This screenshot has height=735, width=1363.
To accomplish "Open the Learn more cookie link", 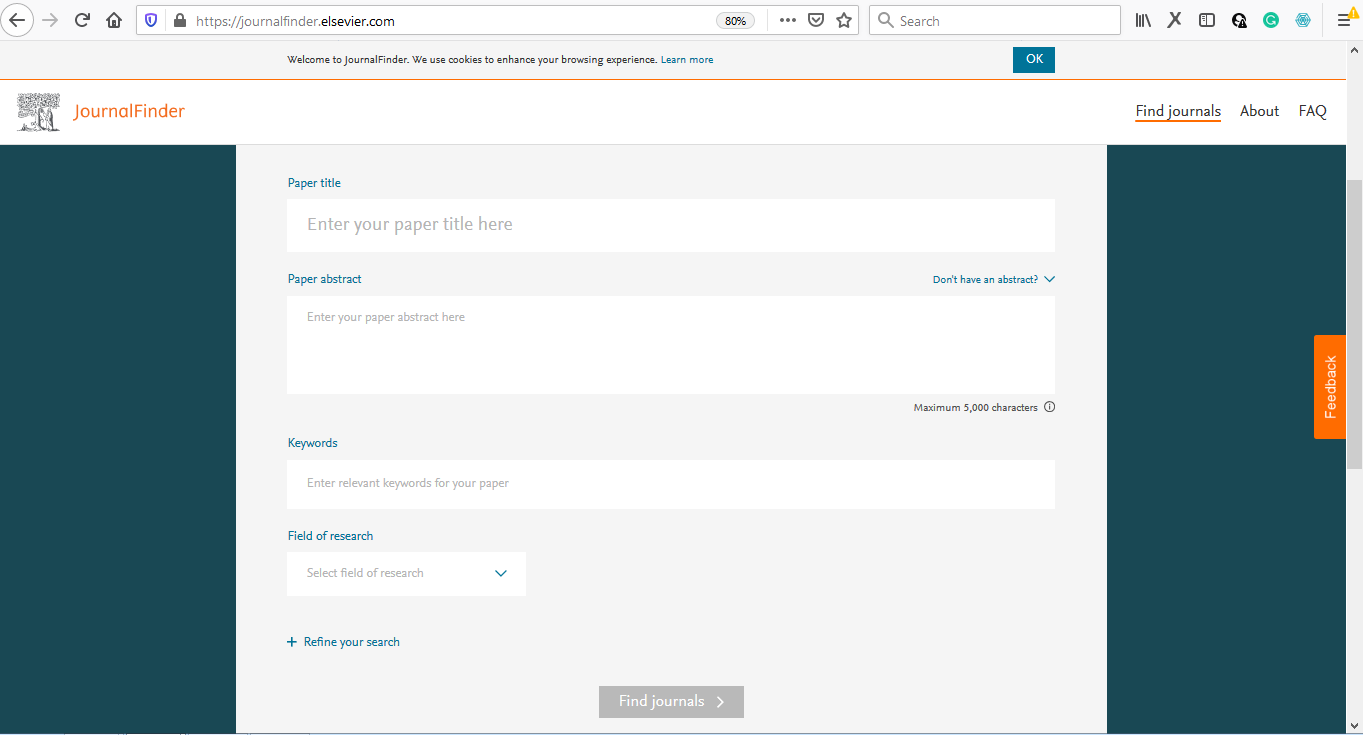I will pyautogui.click(x=687, y=60).
